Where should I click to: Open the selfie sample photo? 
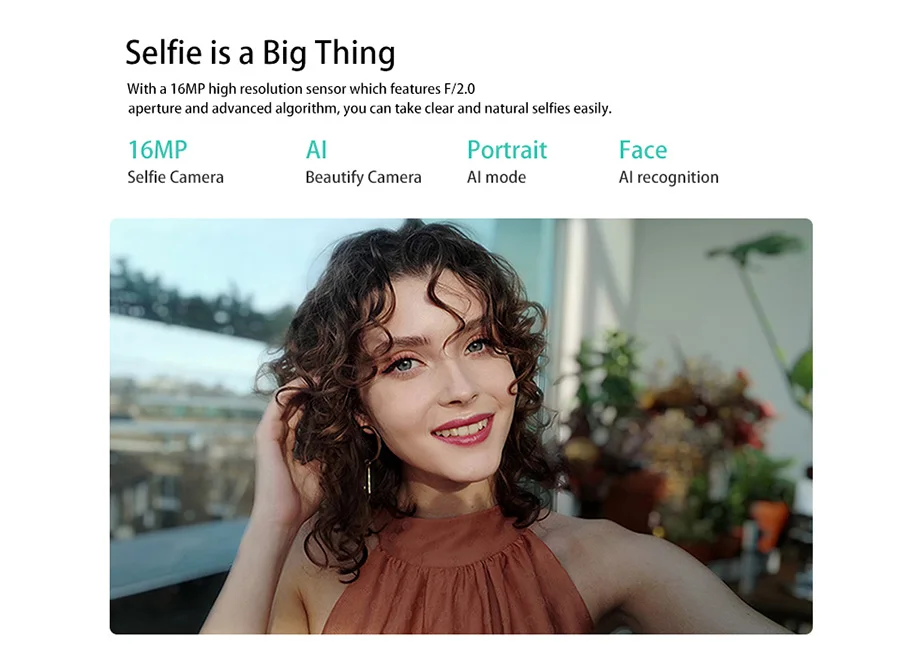(461, 426)
